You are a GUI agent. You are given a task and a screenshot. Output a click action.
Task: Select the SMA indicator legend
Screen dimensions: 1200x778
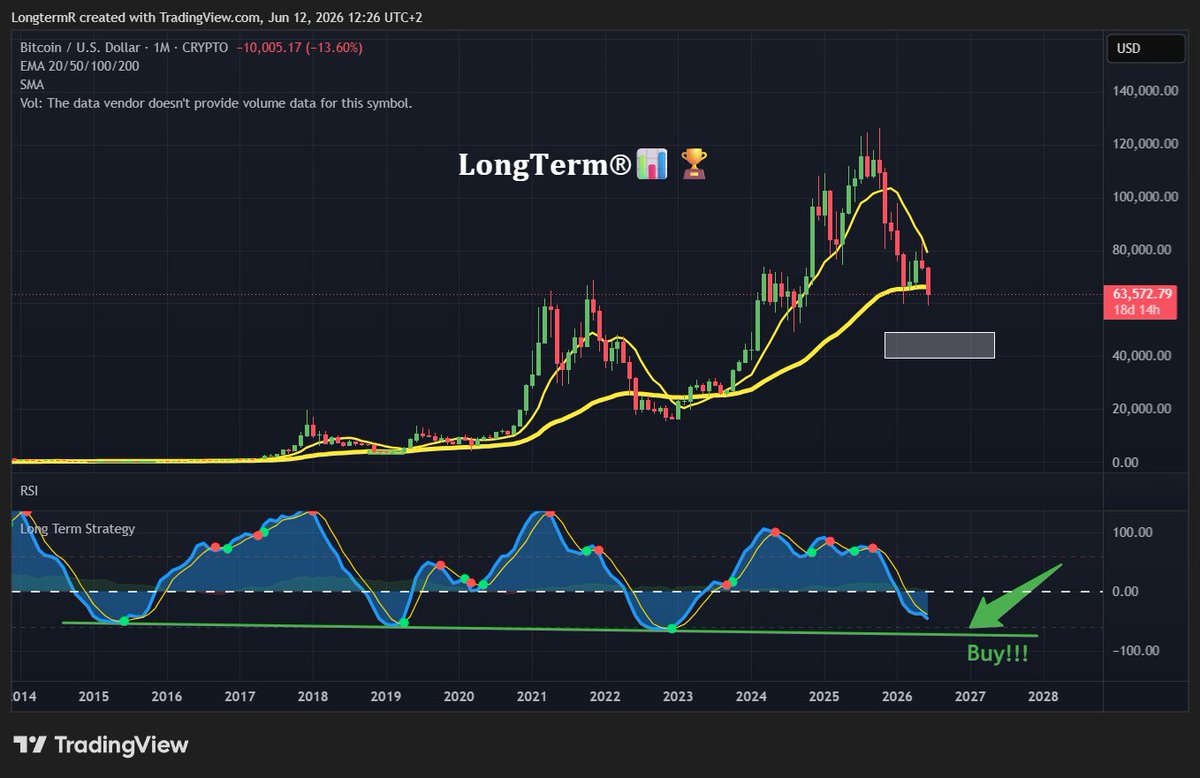pyautogui.click(x=32, y=85)
